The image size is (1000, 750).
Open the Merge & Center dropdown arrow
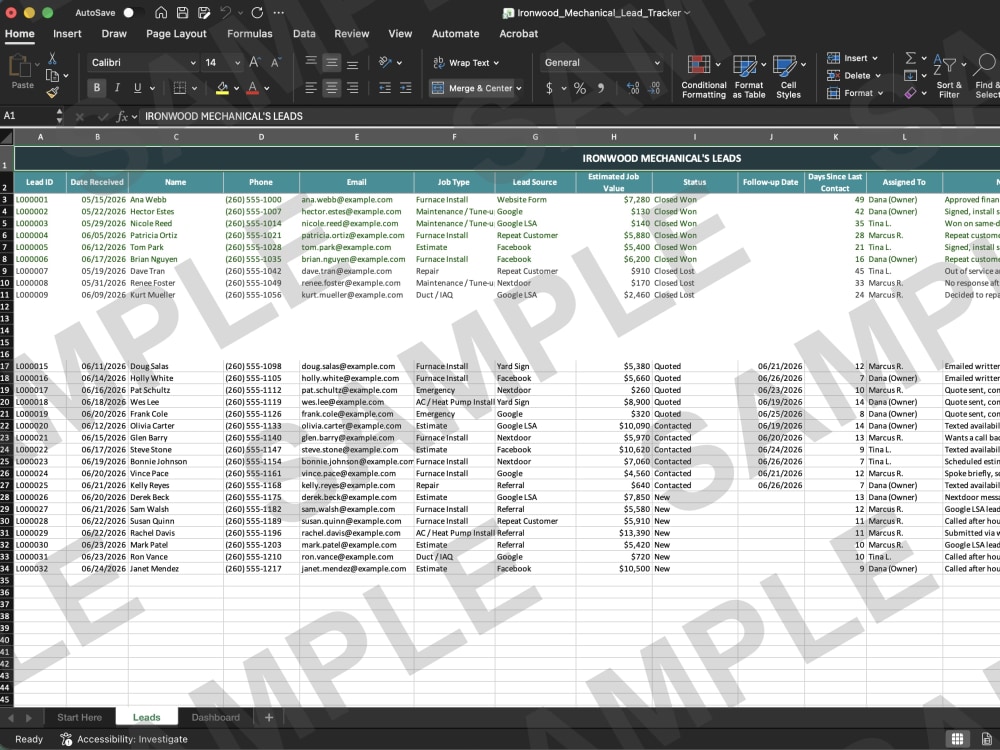pyautogui.click(x=519, y=89)
